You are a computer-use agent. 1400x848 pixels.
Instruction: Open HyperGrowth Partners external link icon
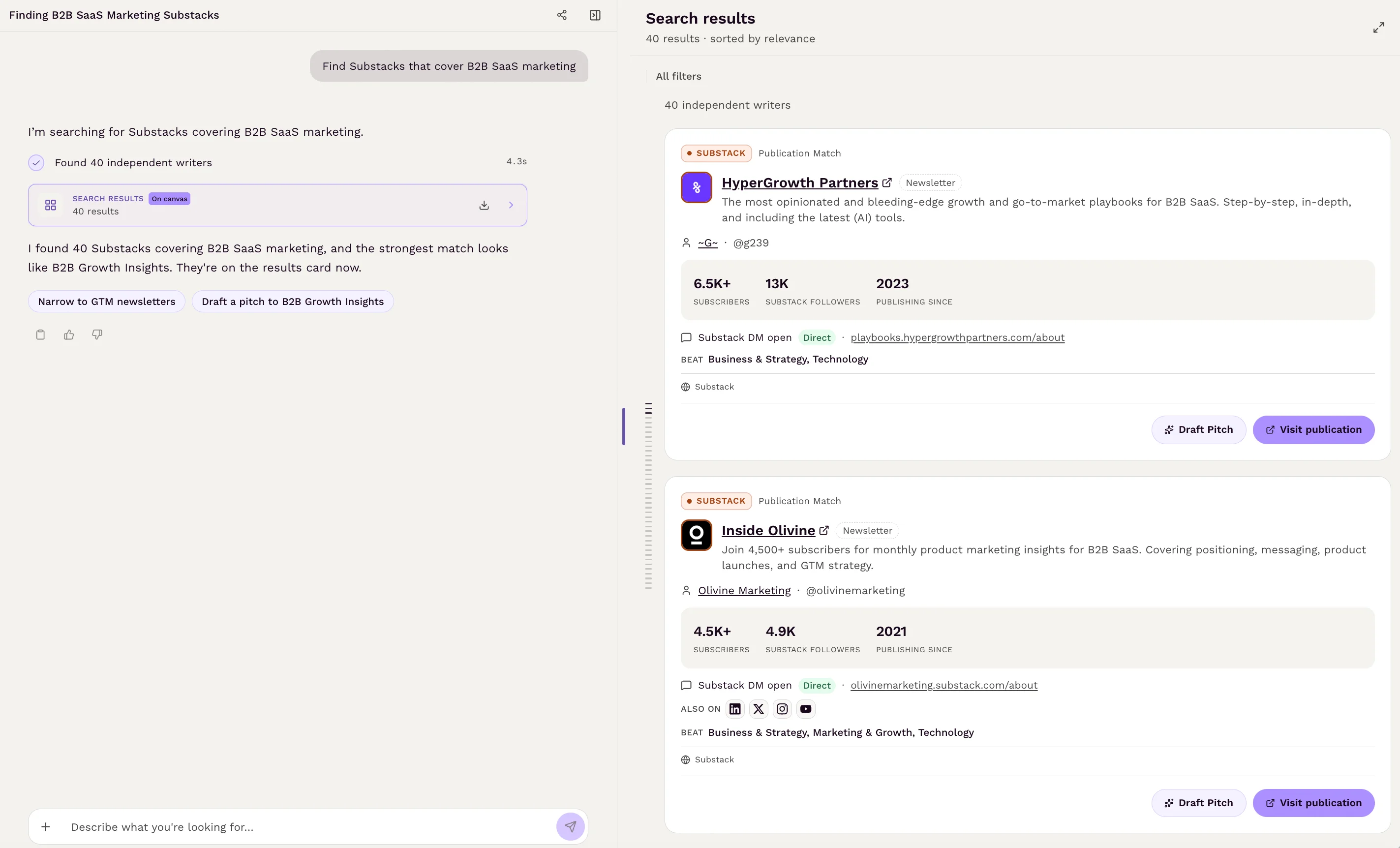point(886,182)
